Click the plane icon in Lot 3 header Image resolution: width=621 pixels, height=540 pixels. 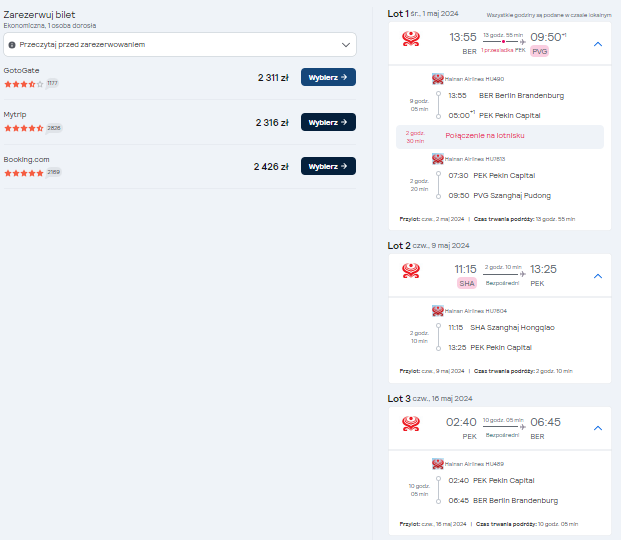click(x=523, y=427)
